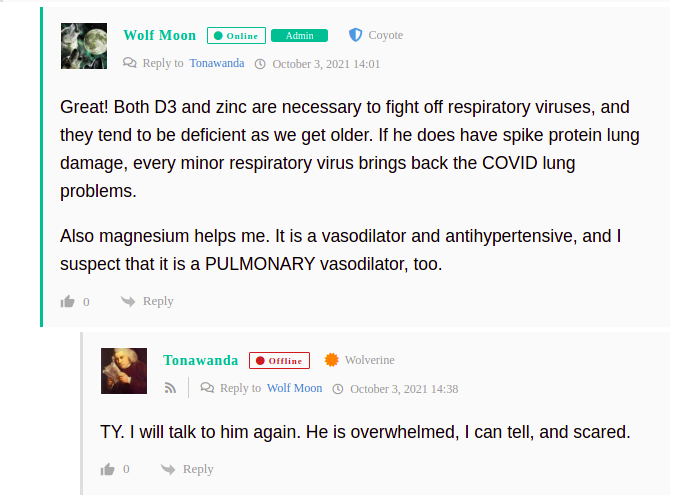Open Wolf Moon's profile via username
The height and width of the screenshot is (496, 685).
click(x=159, y=35)
